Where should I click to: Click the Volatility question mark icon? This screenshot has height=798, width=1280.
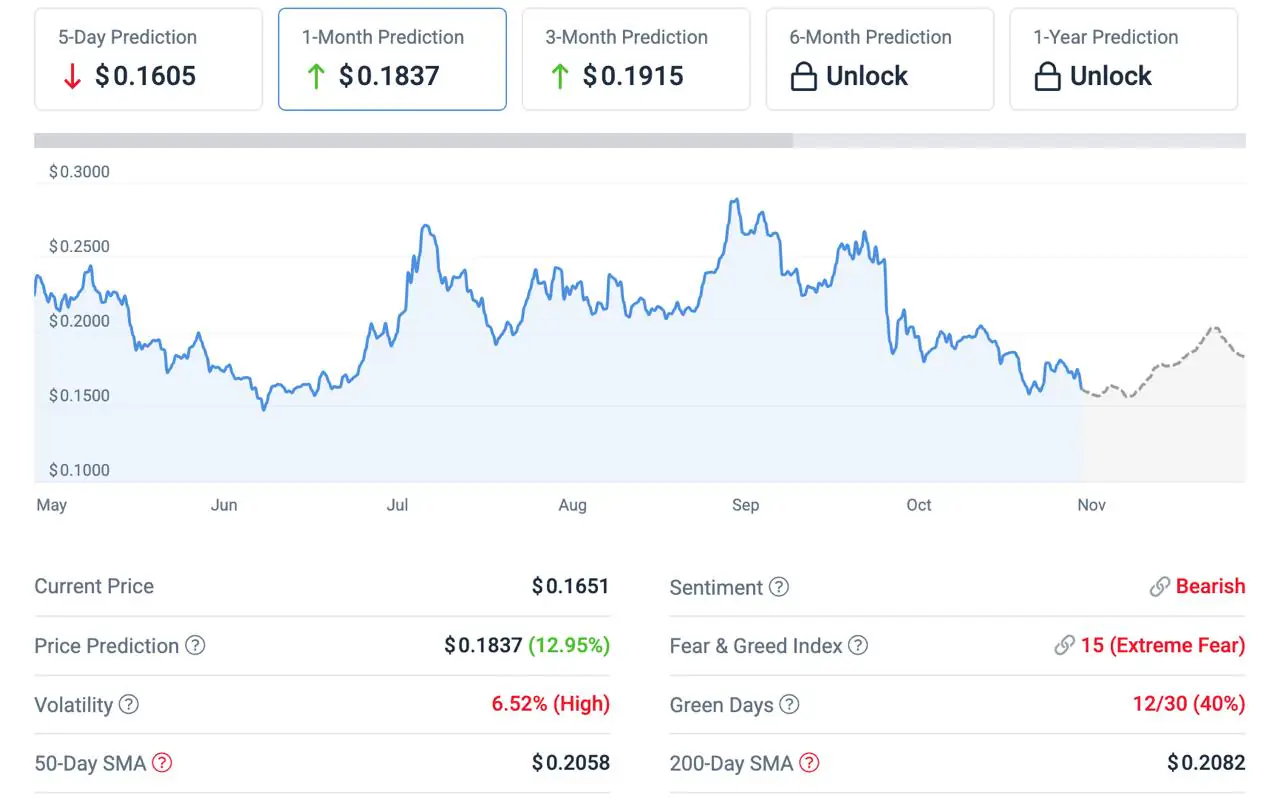[x=129, y=705]
